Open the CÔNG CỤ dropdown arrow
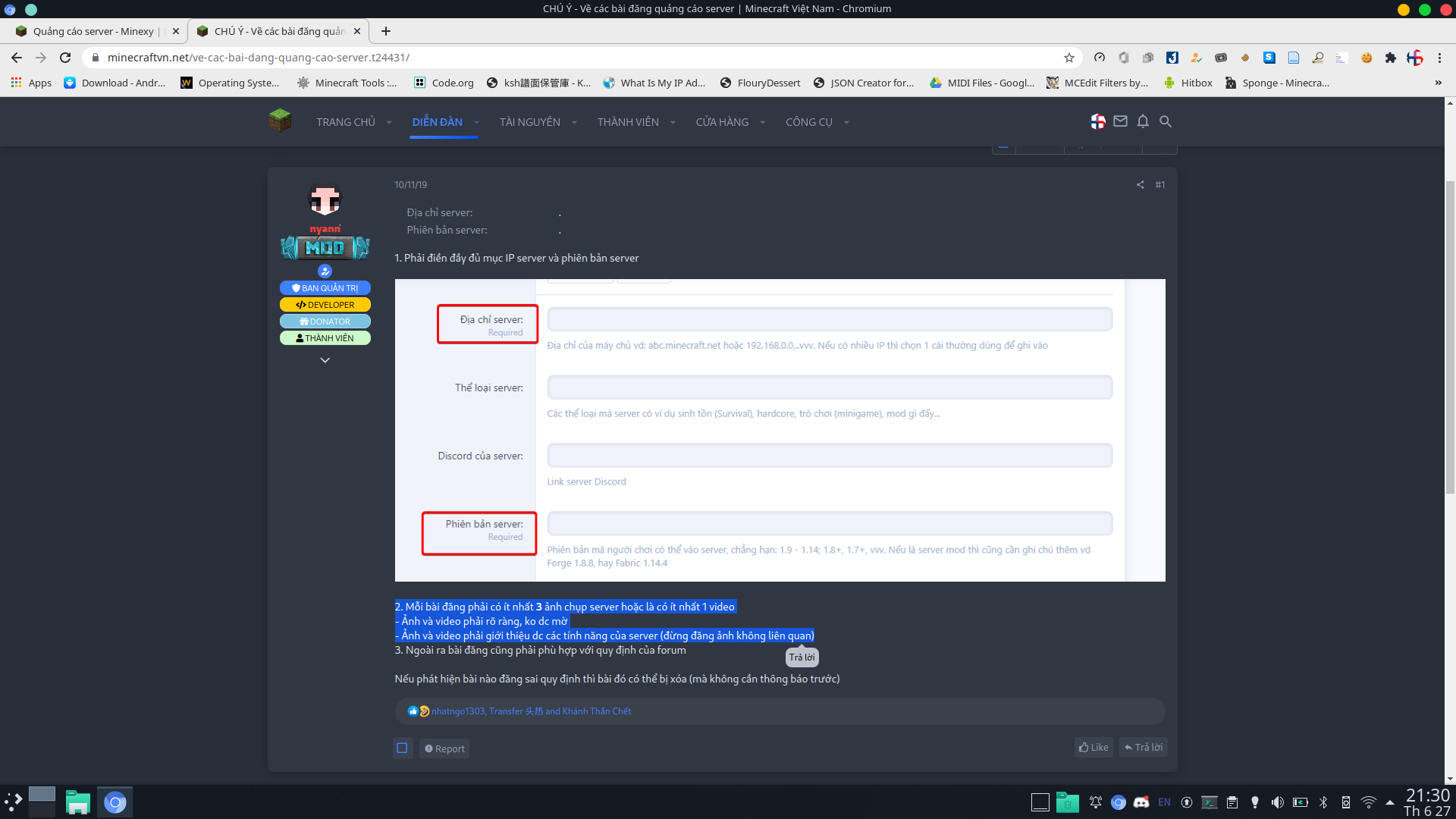The width and height of the screenshot is (1456, 819). pyautogui.click(x=846, y=122)
